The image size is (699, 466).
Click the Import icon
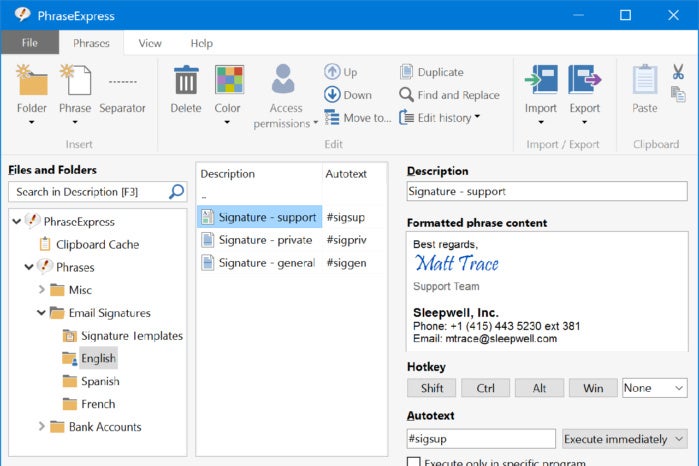pos(541,79)
